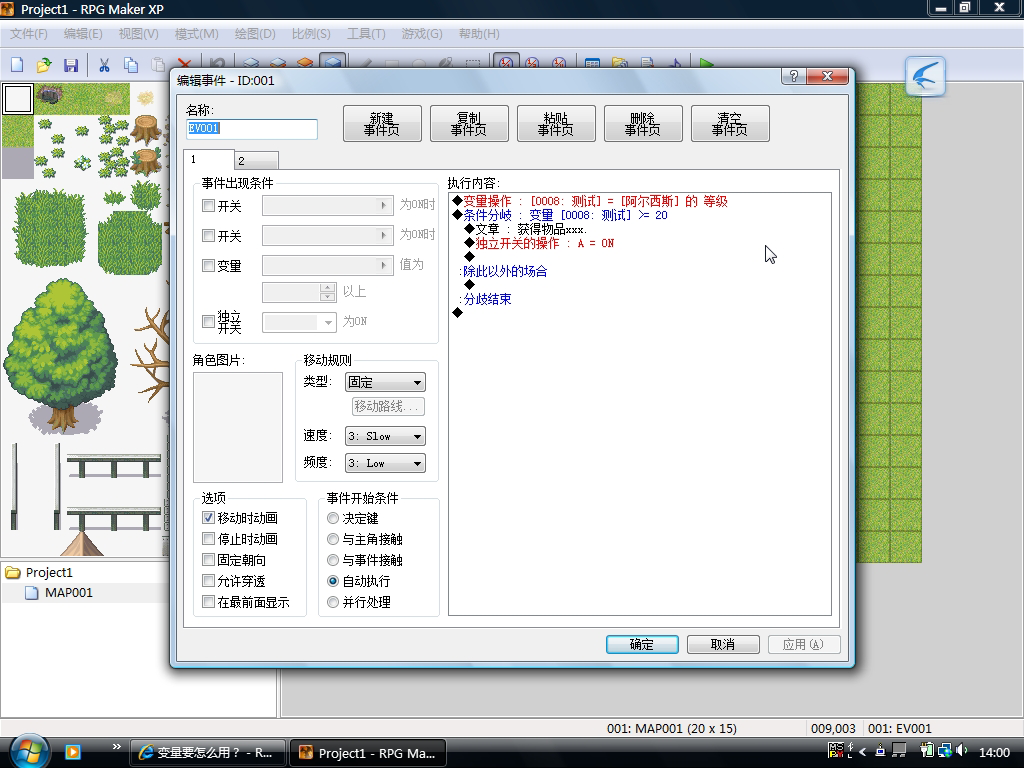Open the 游戏(G) menu
The width and height of the screenshot is (1024, 768).
[422, 33]
